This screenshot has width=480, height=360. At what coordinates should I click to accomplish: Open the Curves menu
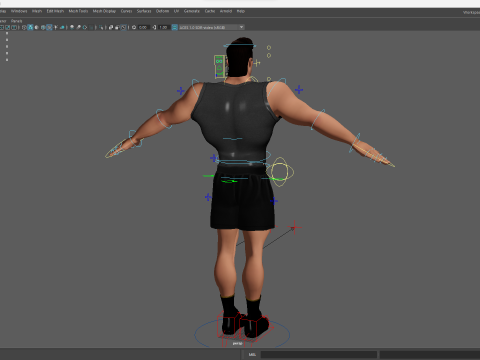coord(126,11)
